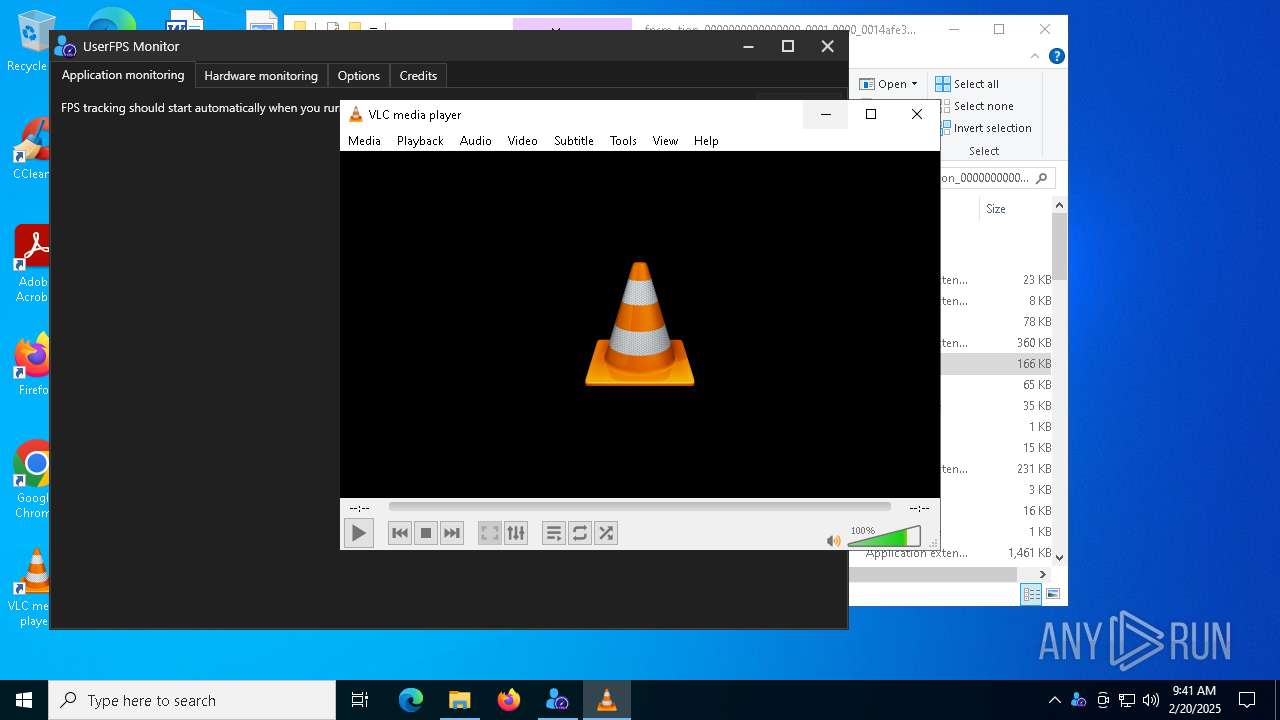The height and width of the screenshot is (720, 1280).
Task: Click Select all in File Explorer ribbon
Action: (967, 84)
